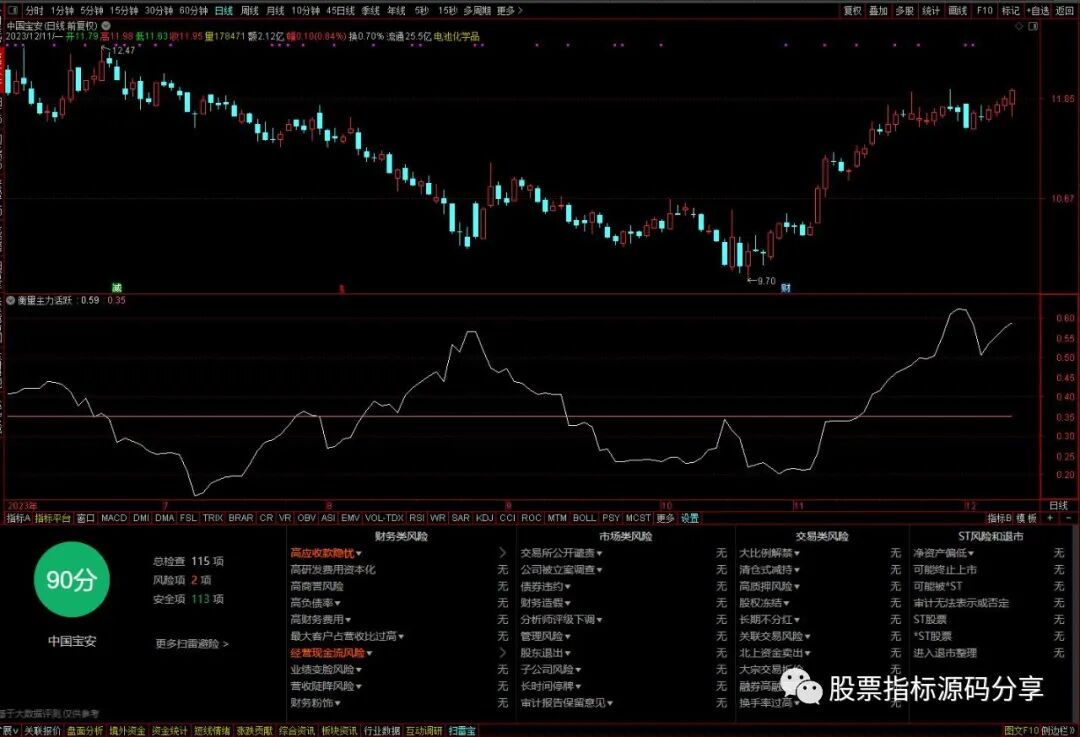Expand 财务造假 dropdown
Image resolution: width=1080 pixels, height=737 pixels.
(x=568, y=603)
